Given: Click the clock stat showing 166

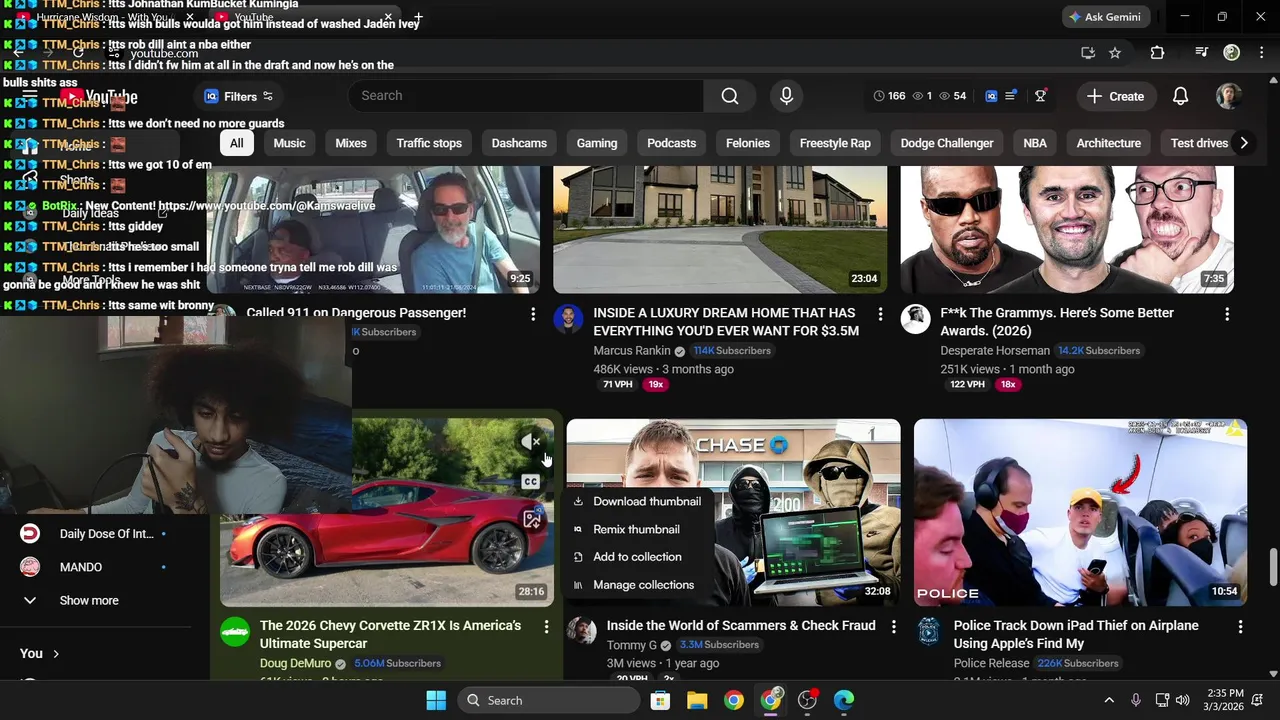Looking at the screenshot, I should coord(889,96).
